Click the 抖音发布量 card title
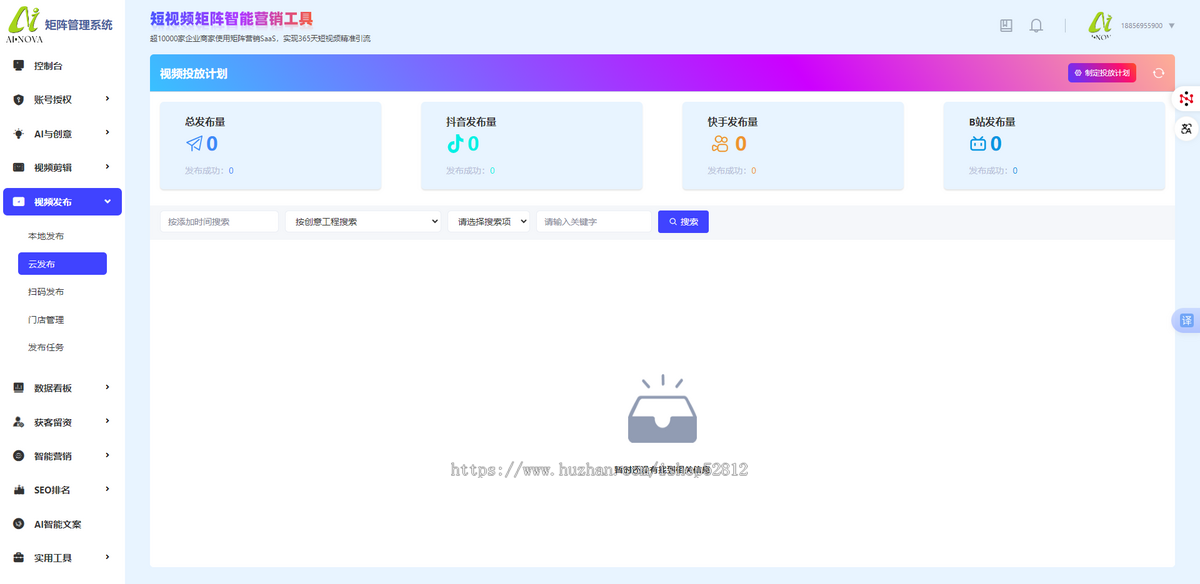The width and height of the screenshot is (1200, 584). click(471, 122)
